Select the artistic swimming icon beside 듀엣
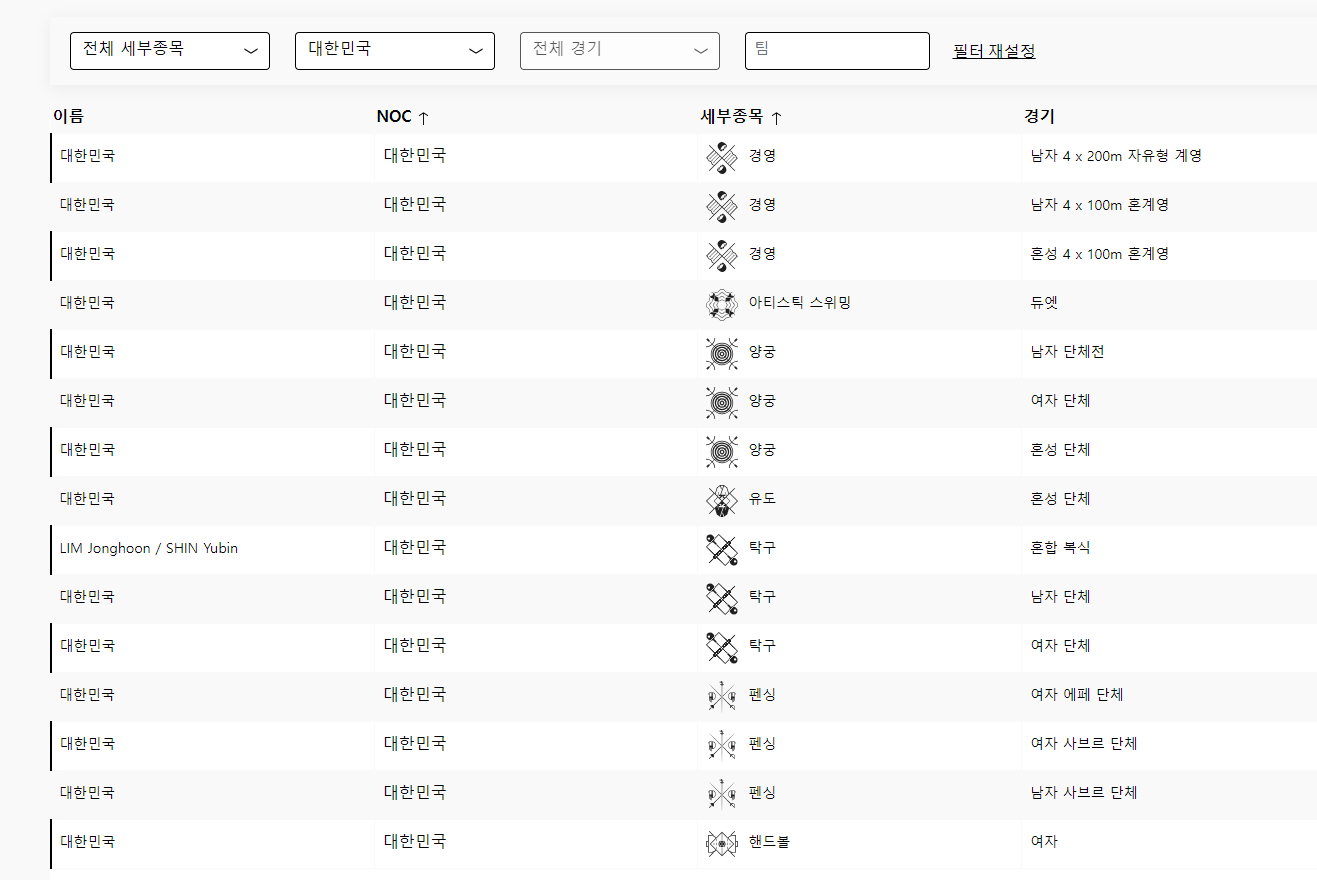Screen dimensions: 1317x880 click(721, 304)
